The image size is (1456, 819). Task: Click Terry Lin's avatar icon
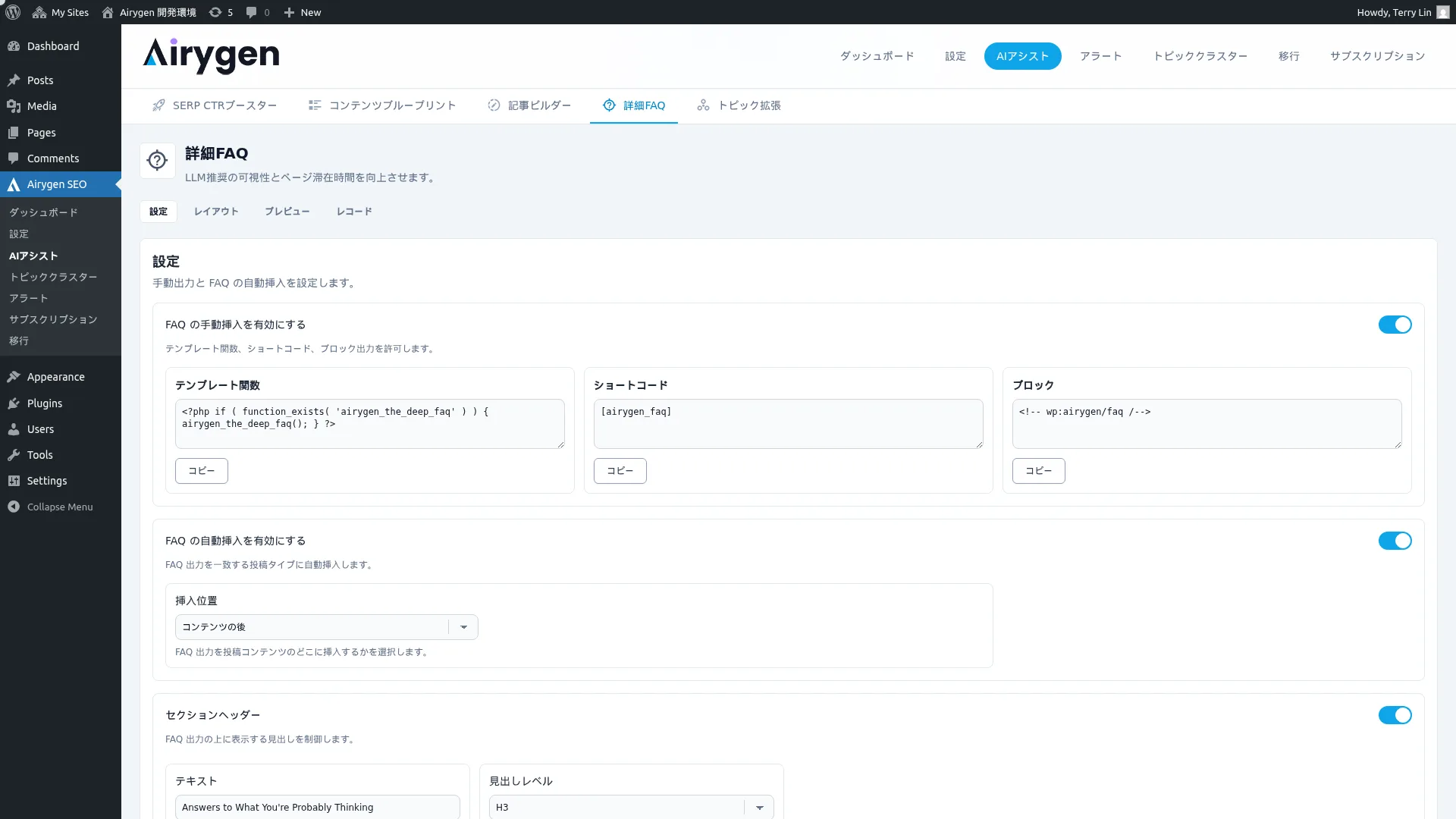(x=1443, y=12)
